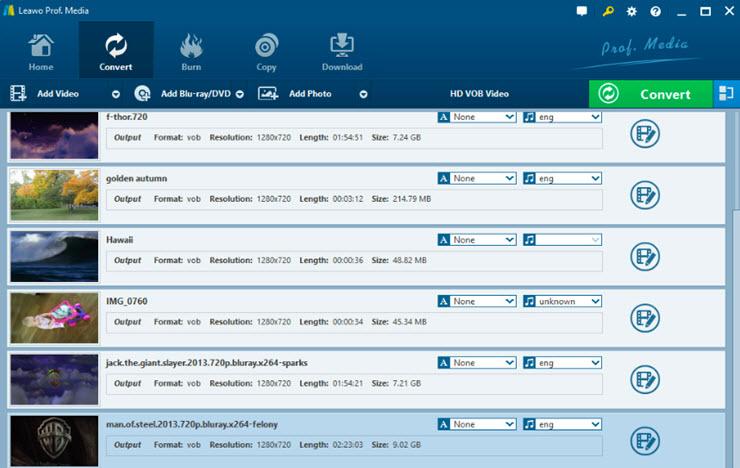Open the Copy module

266,52
